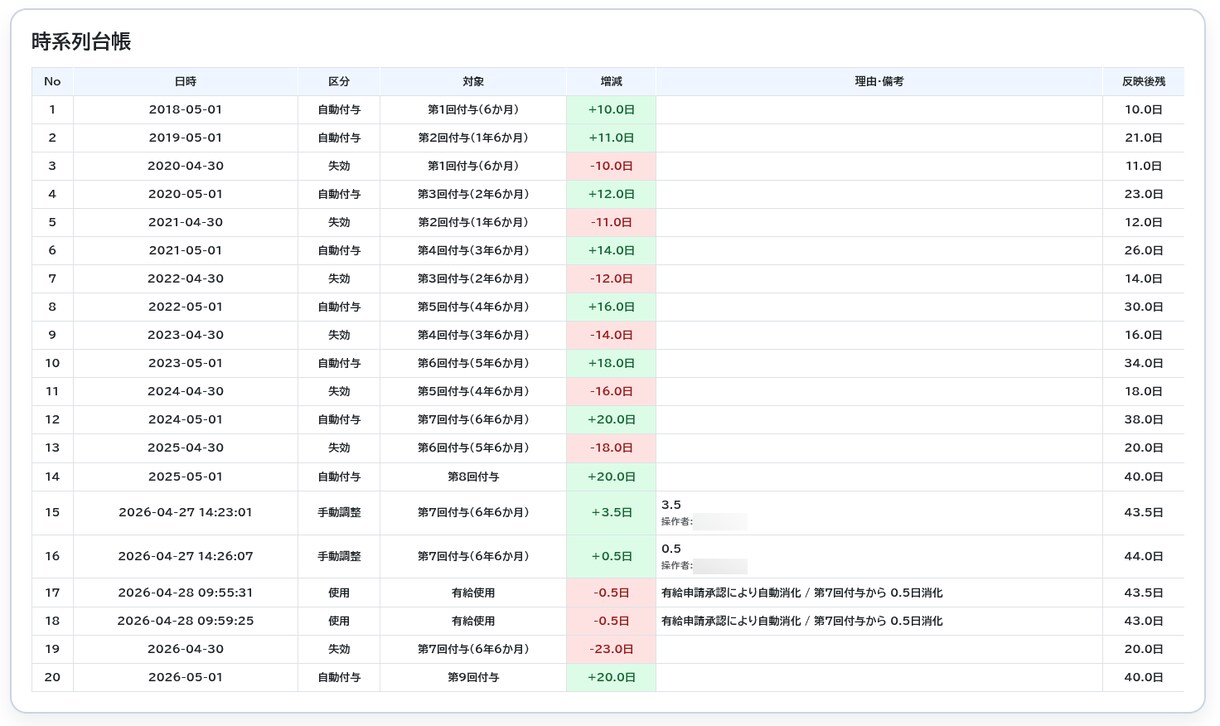Click the 反映後残 column header
The height and width of the screenshot is (726, 1220).
[1143, 81]
